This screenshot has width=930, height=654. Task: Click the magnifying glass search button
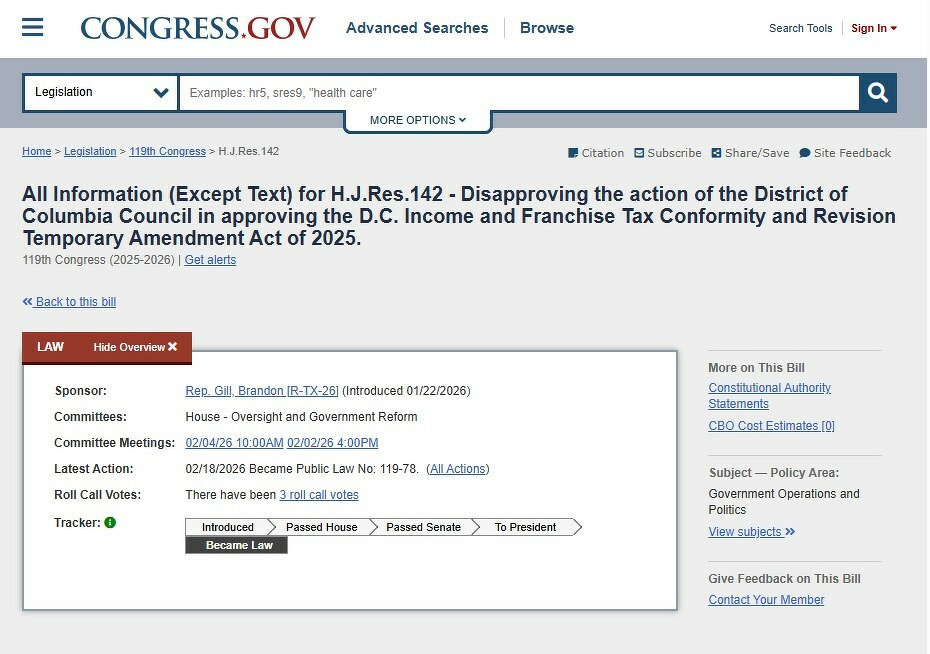[878, 93]
